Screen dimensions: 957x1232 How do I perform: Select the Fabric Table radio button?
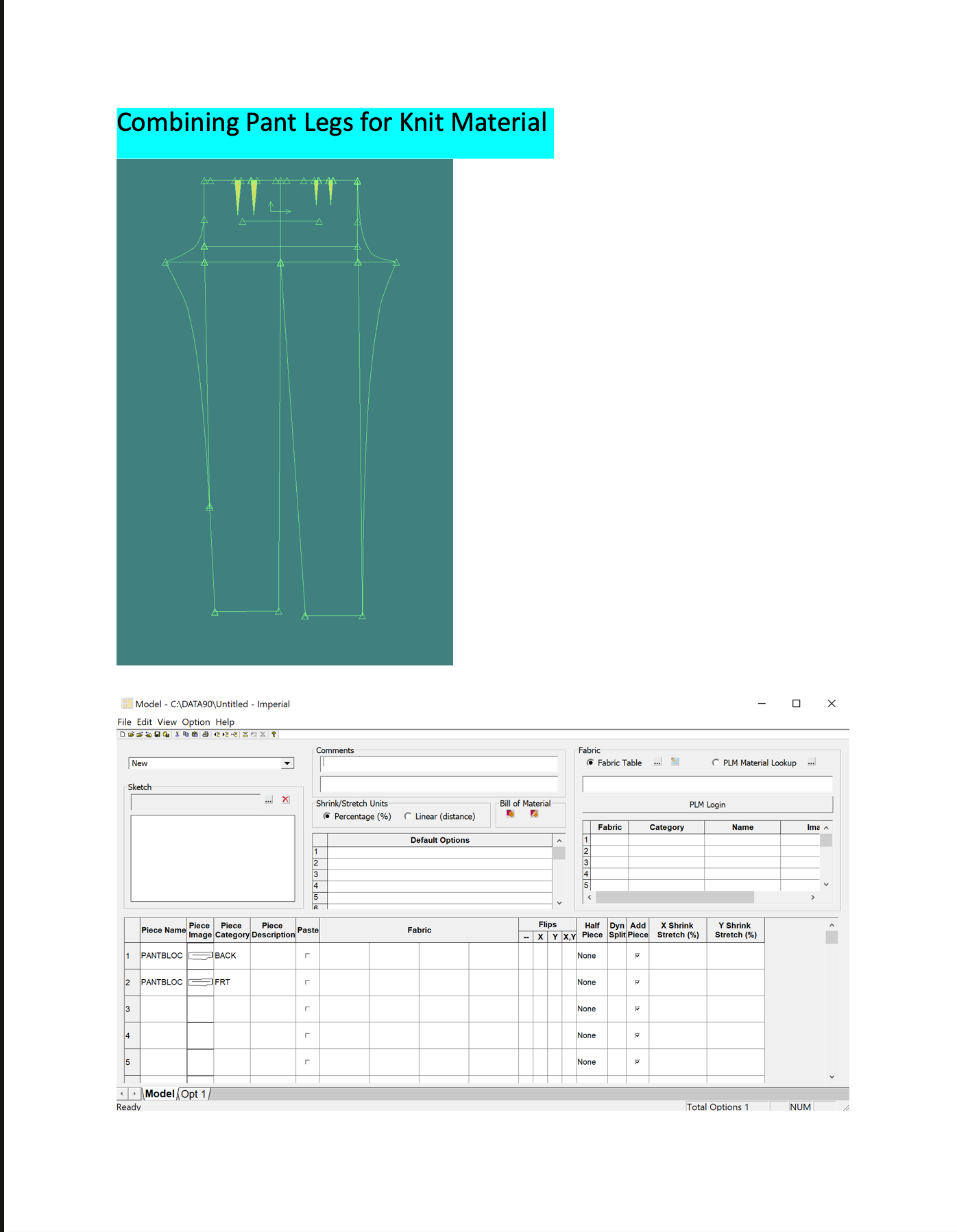590,763
